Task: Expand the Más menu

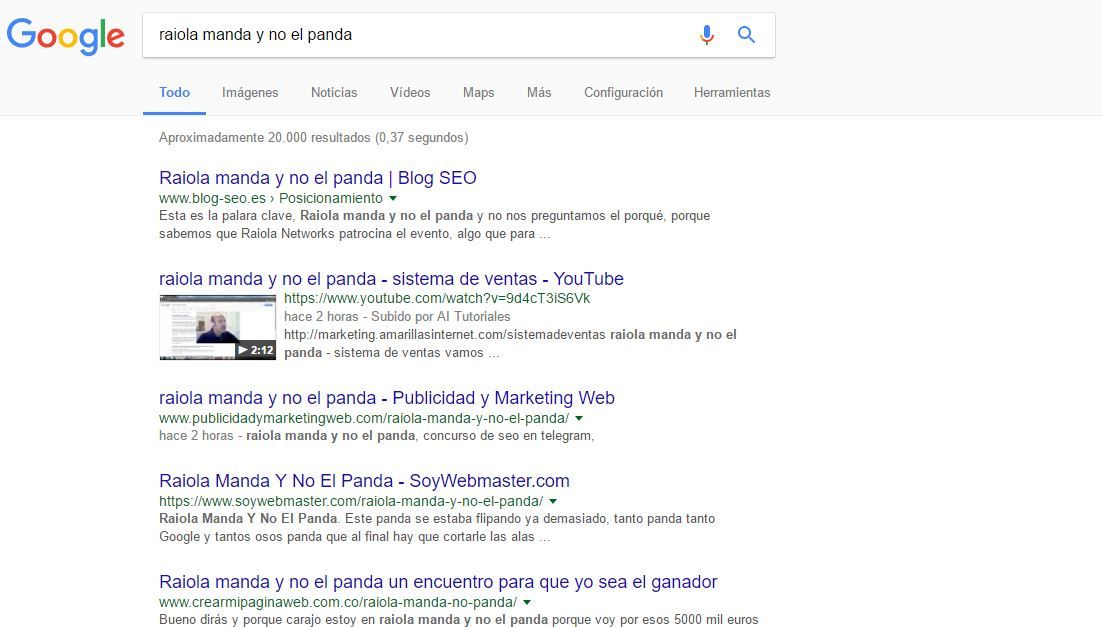Action: pos(539,92)
